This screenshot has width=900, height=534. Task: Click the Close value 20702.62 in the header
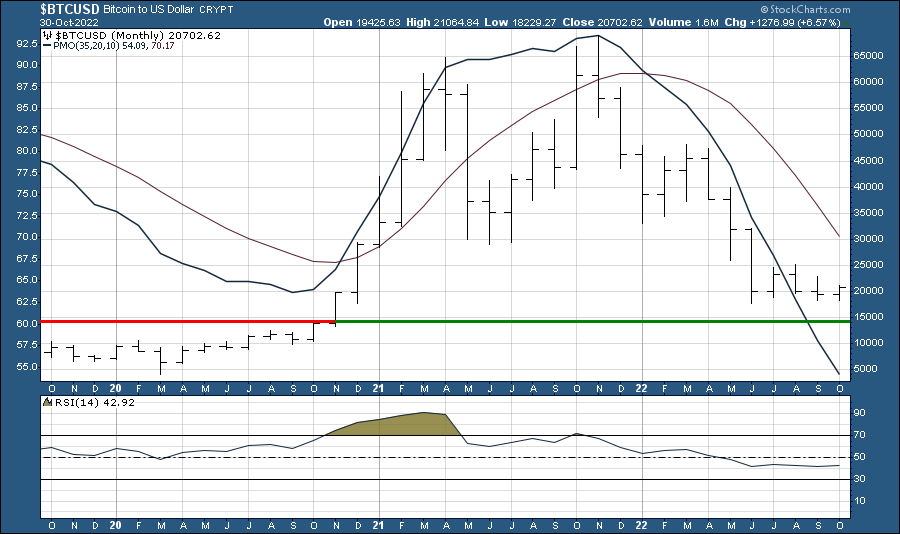(627, 21)
